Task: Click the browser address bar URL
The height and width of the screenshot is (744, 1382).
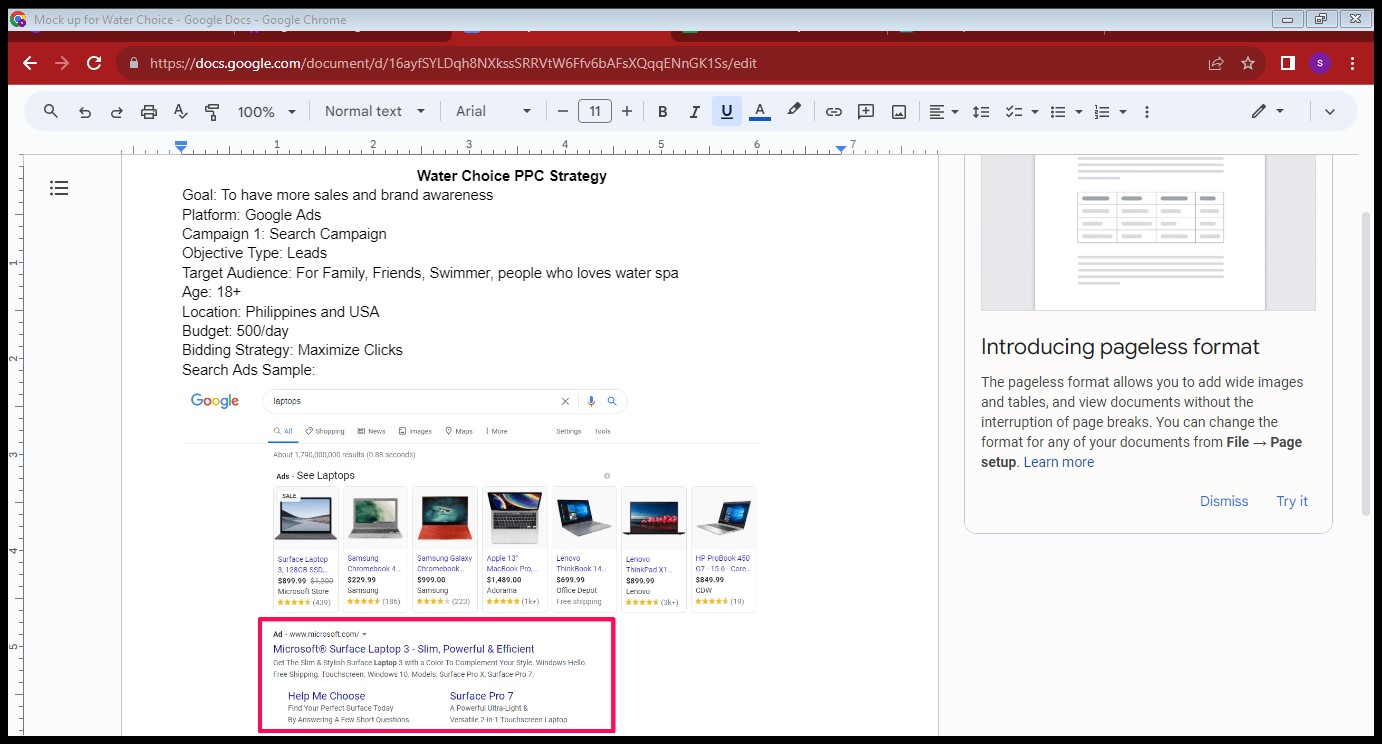Action: tap(453, 63)
